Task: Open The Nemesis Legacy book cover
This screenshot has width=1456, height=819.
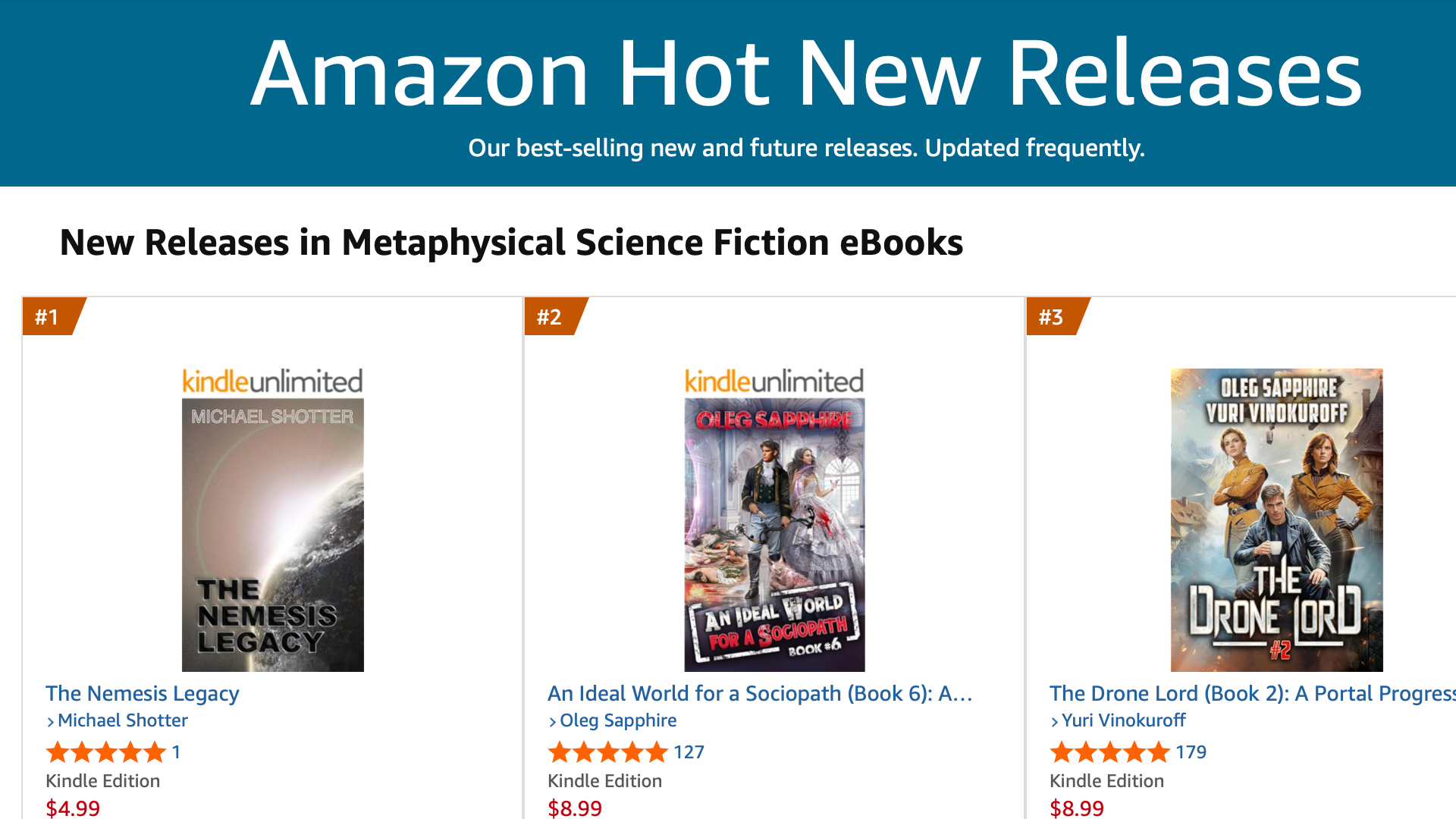Action: 272,535
